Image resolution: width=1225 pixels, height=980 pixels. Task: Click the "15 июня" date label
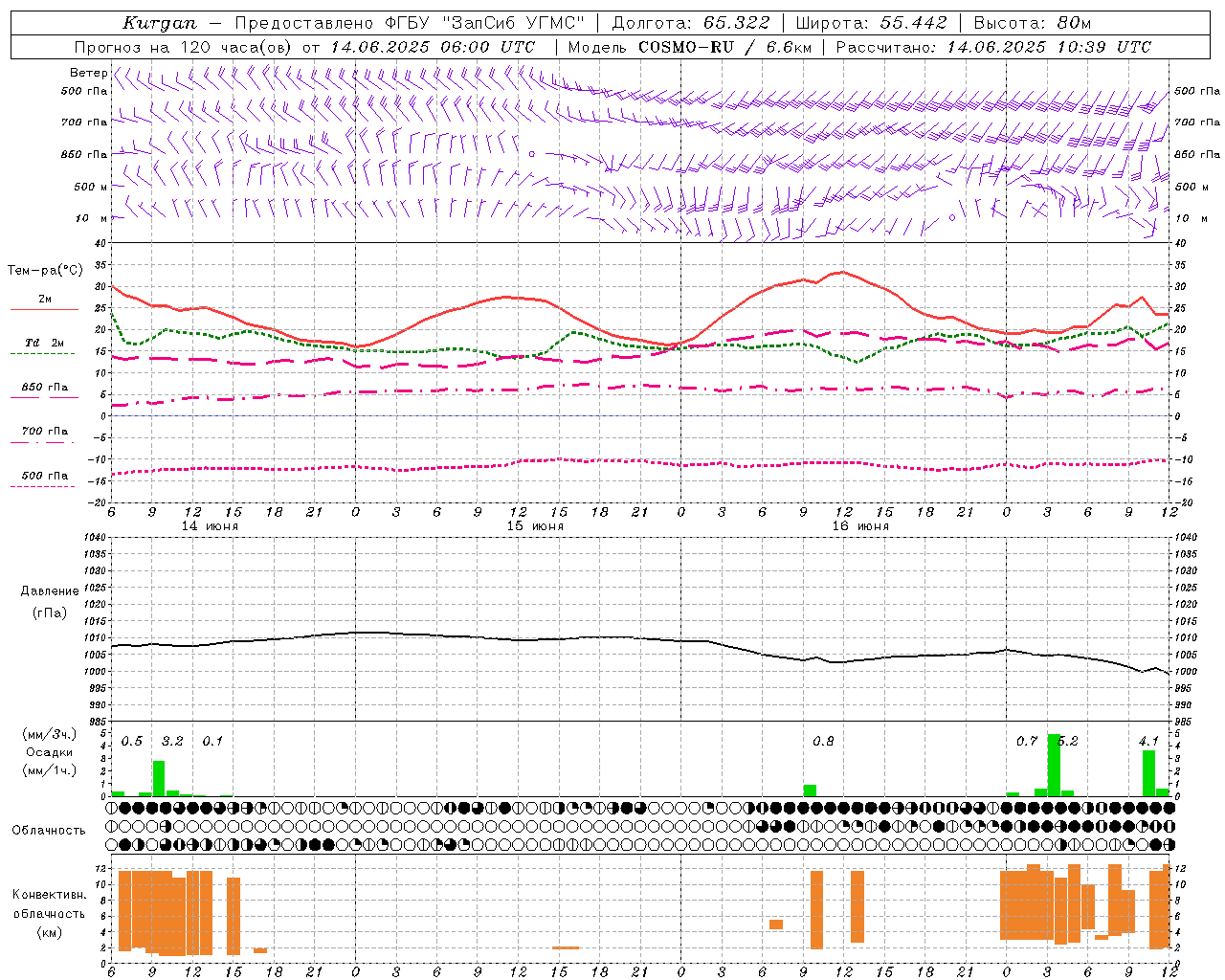tap(535, 526)
